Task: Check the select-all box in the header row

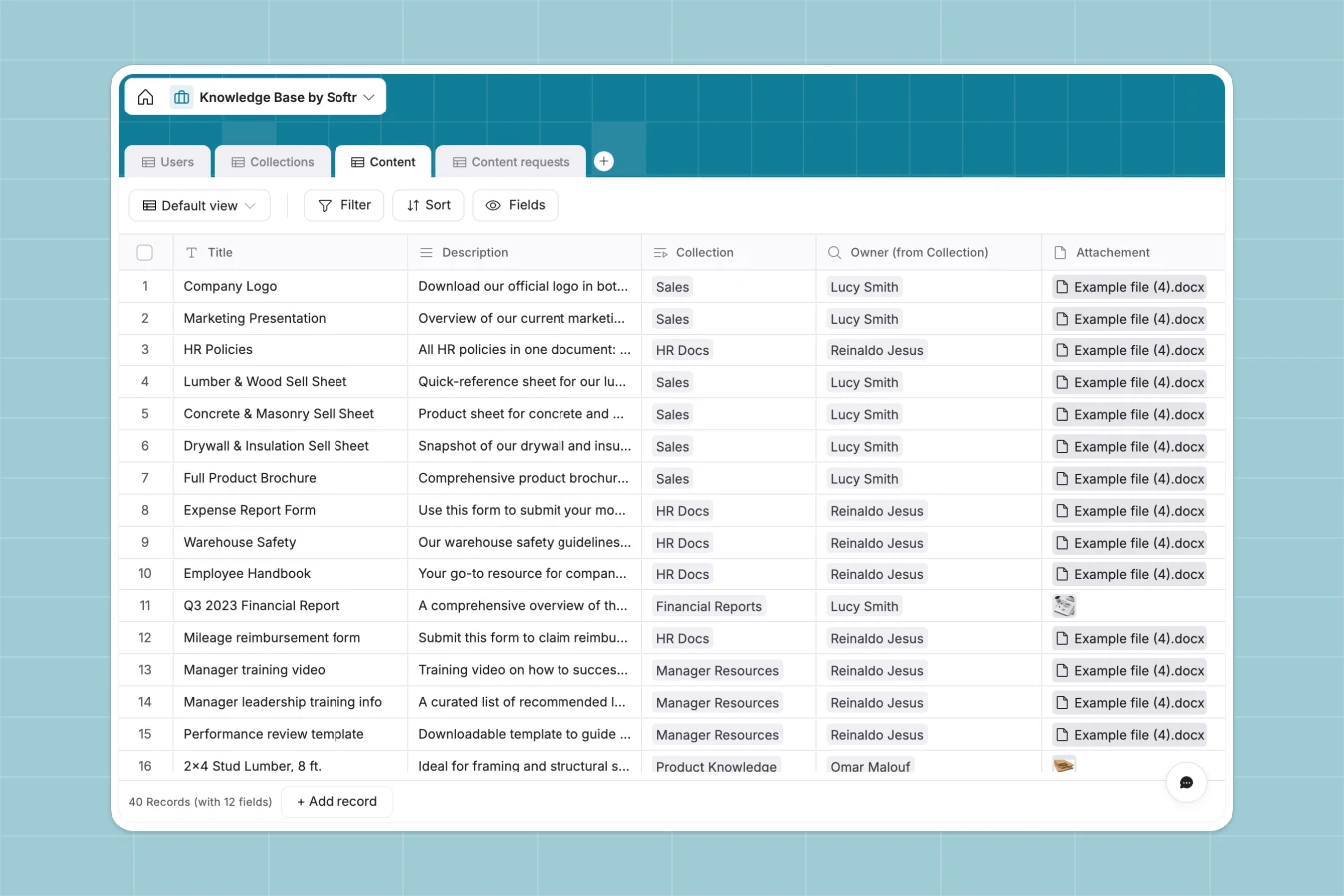Action: [145, 252]
